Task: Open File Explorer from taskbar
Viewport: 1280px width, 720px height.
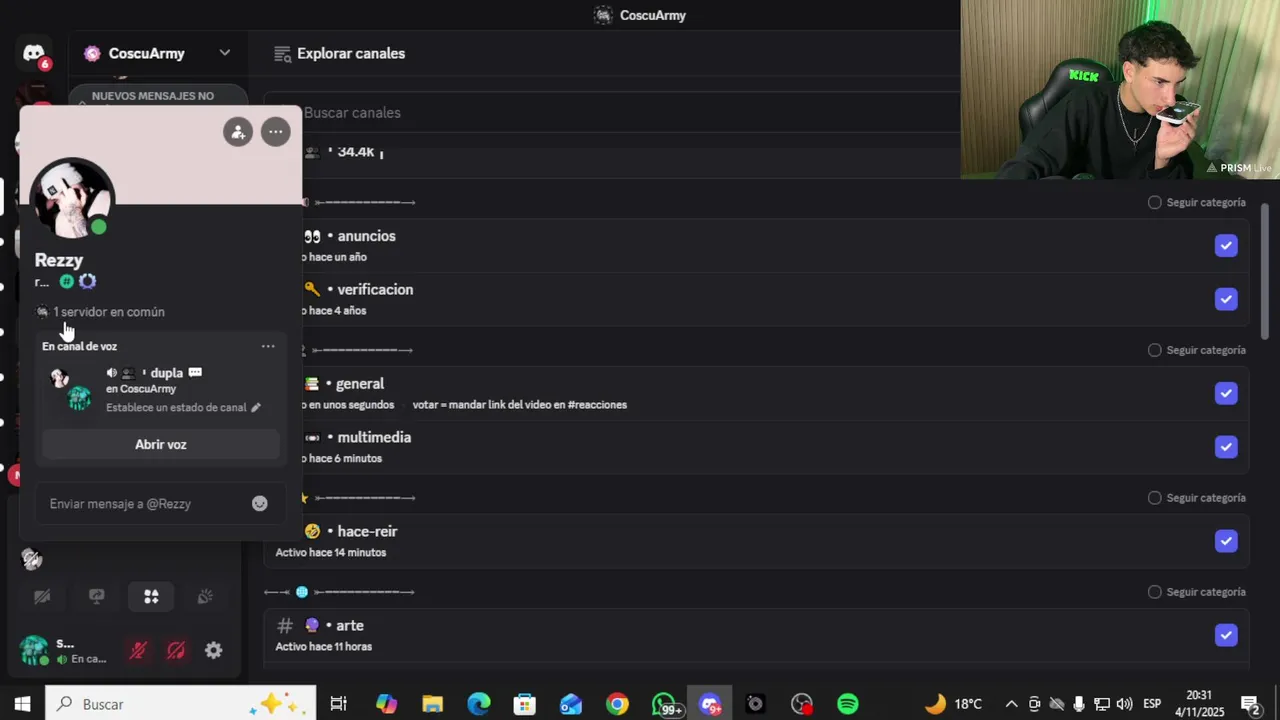Action: (432, 704)
